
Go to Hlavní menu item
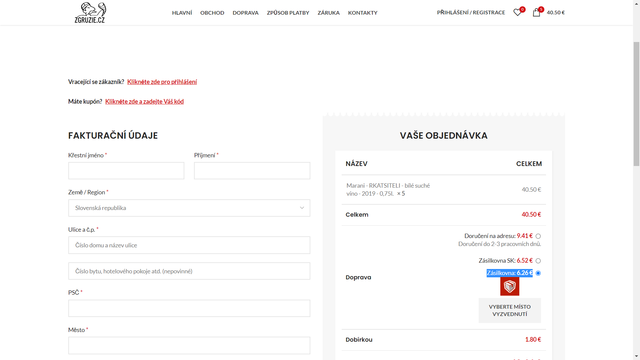coord(182,13)
